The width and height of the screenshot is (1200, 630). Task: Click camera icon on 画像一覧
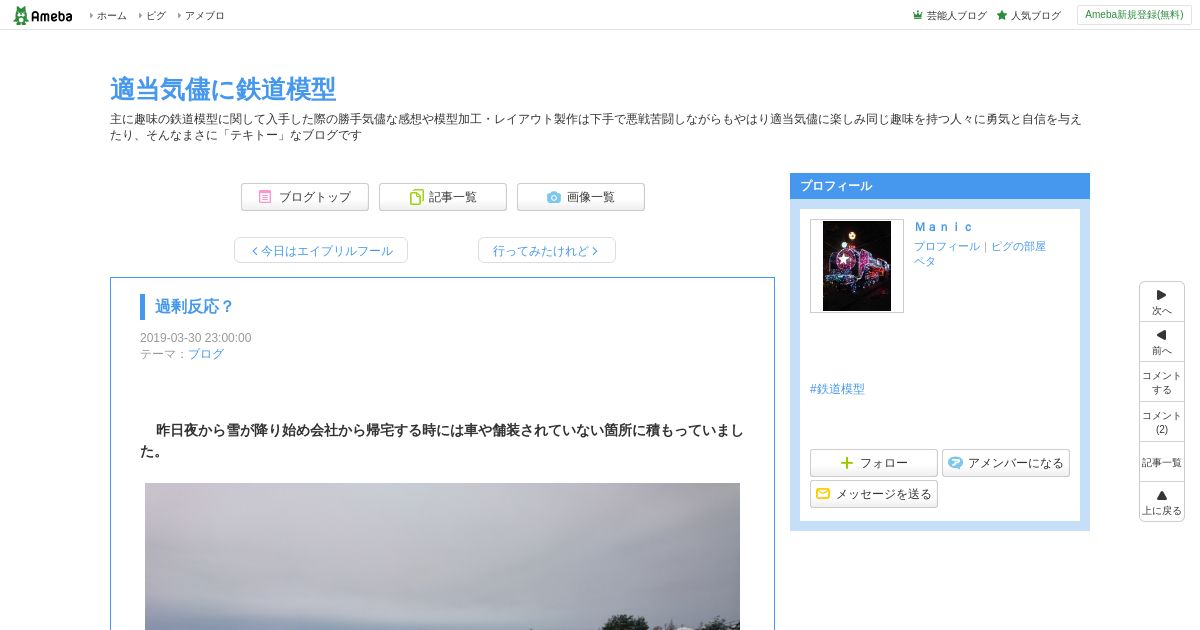(x=554, y=197)
